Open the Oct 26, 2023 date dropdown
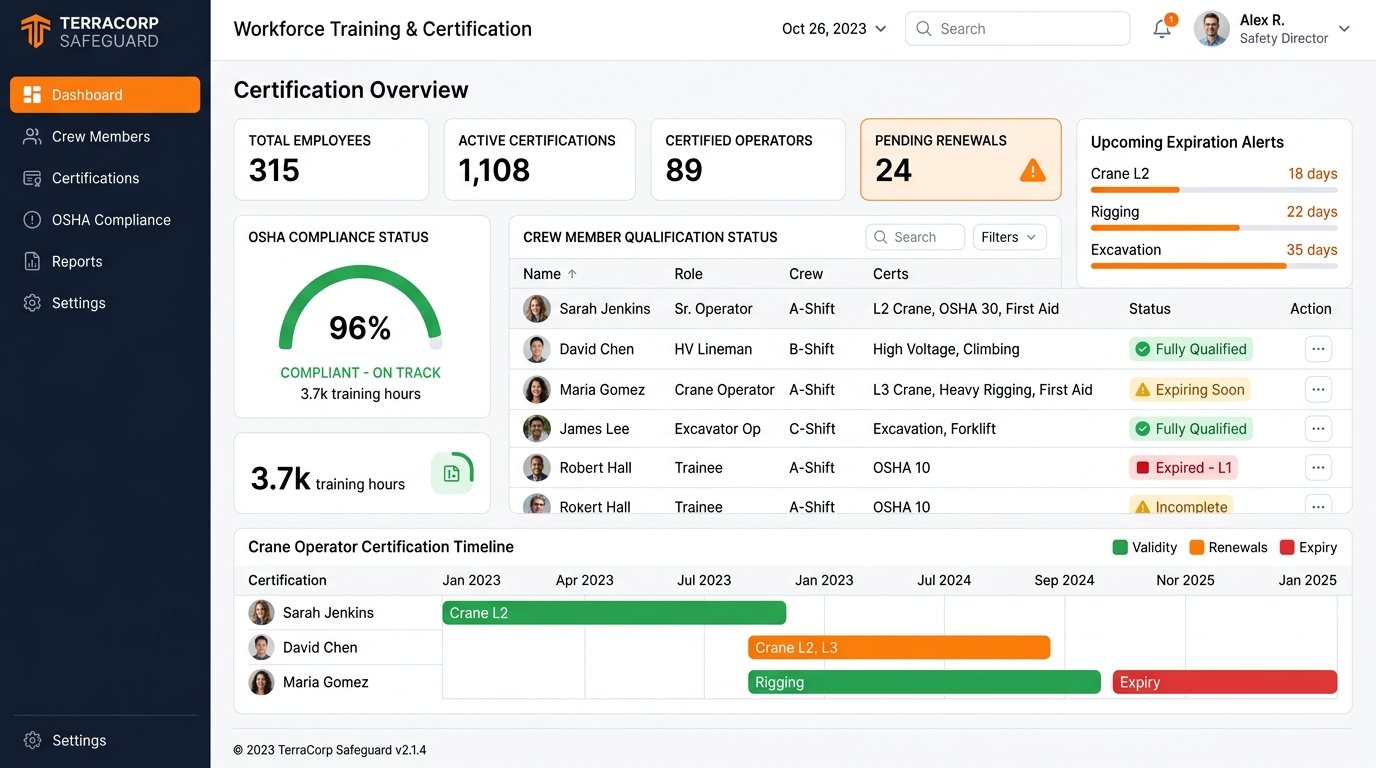Image resolution: width=1376 pixels, height=768 pixels. (x=834, y=29)
